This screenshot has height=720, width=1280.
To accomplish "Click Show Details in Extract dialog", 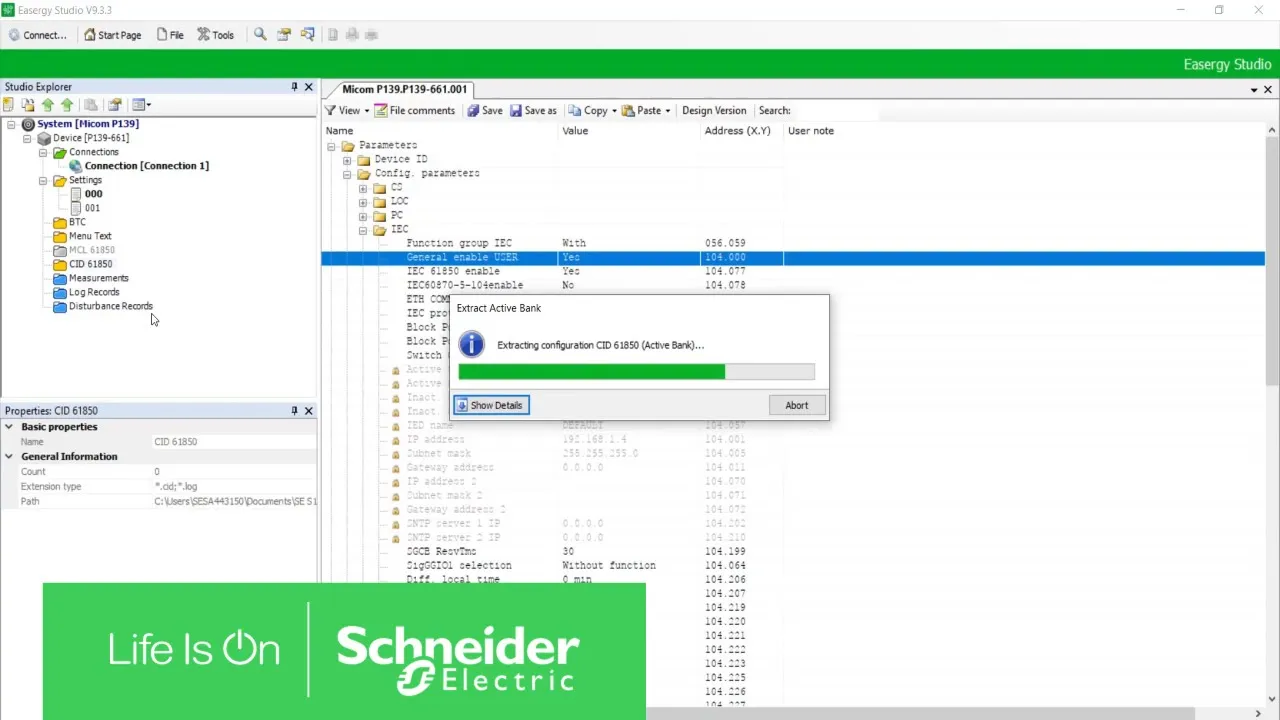I will (x=491, y=405).
